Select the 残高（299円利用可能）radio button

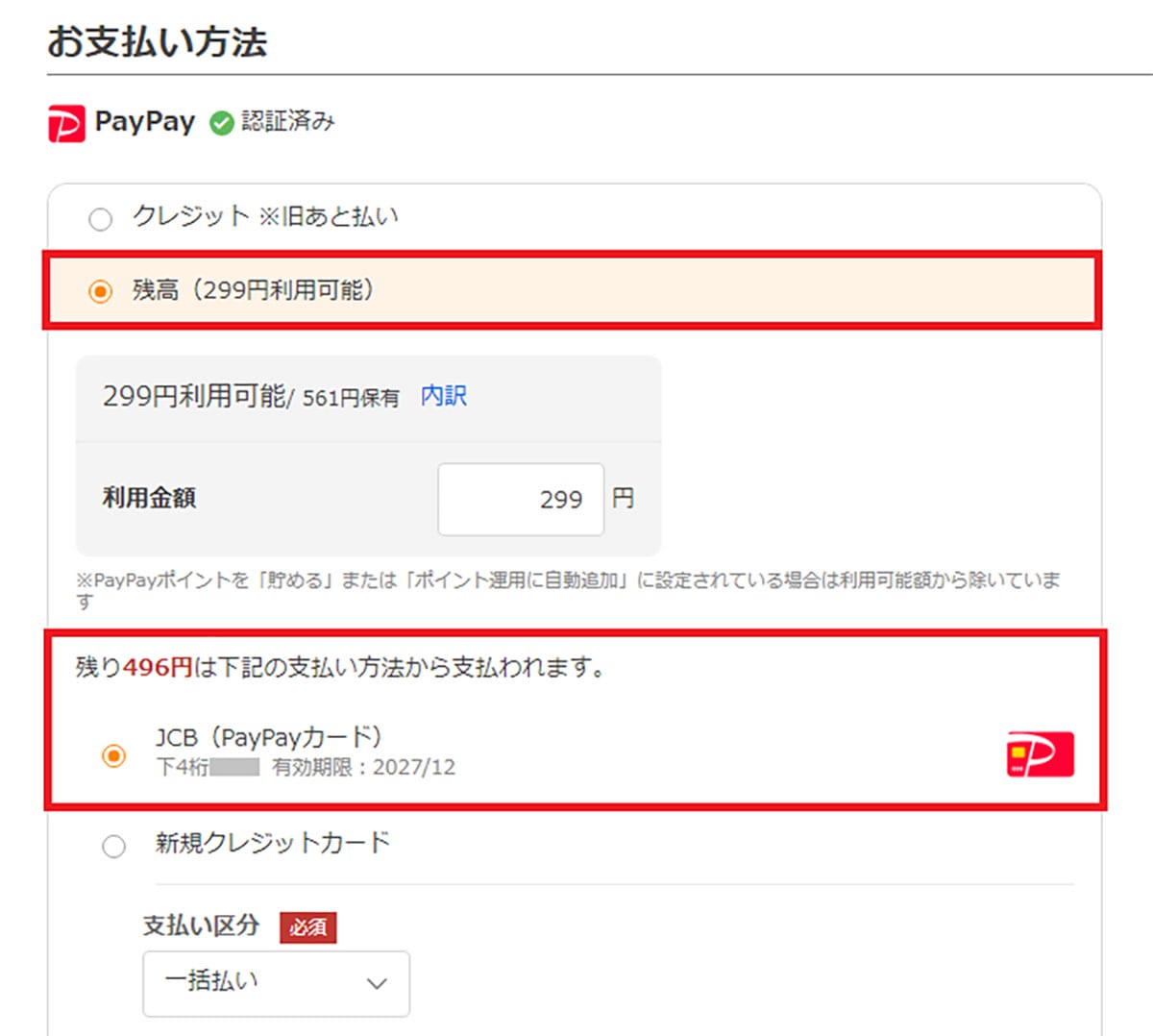click(100, 291)
